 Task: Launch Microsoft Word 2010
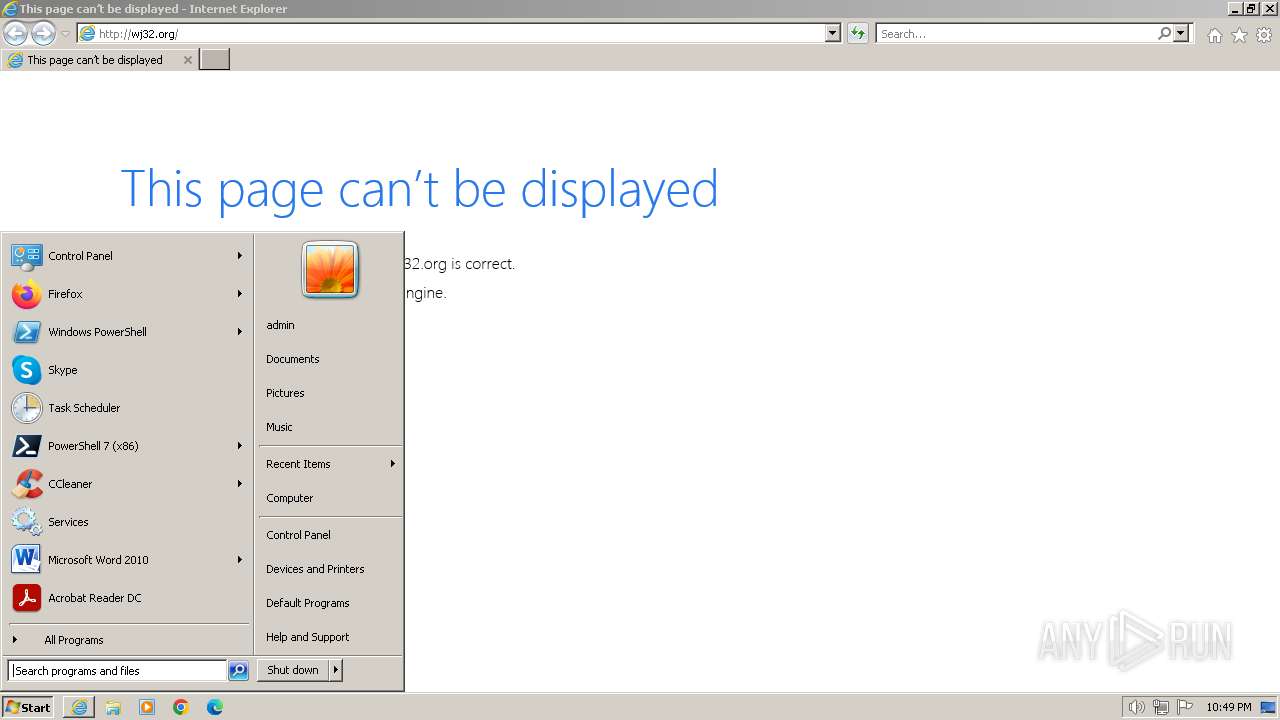pyautogui.click(x=128, y=560)
